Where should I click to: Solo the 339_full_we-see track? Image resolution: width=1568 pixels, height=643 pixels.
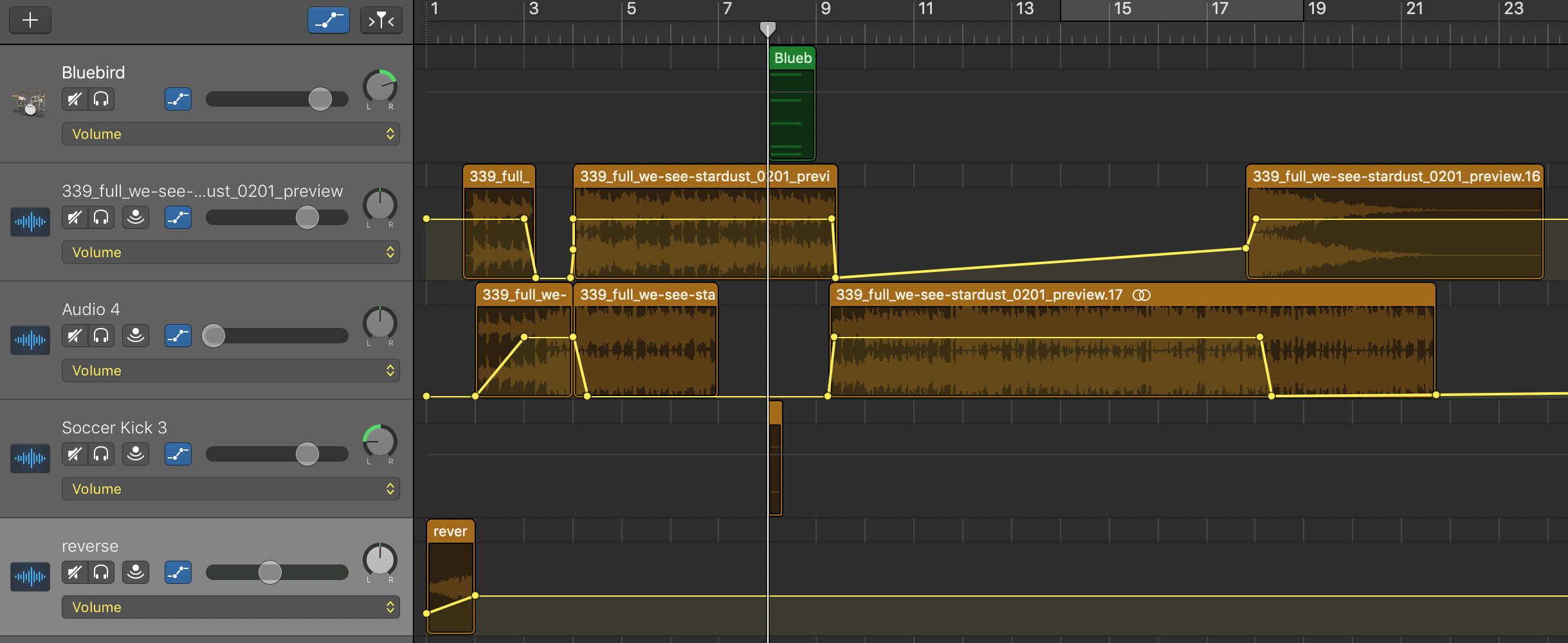101,217
